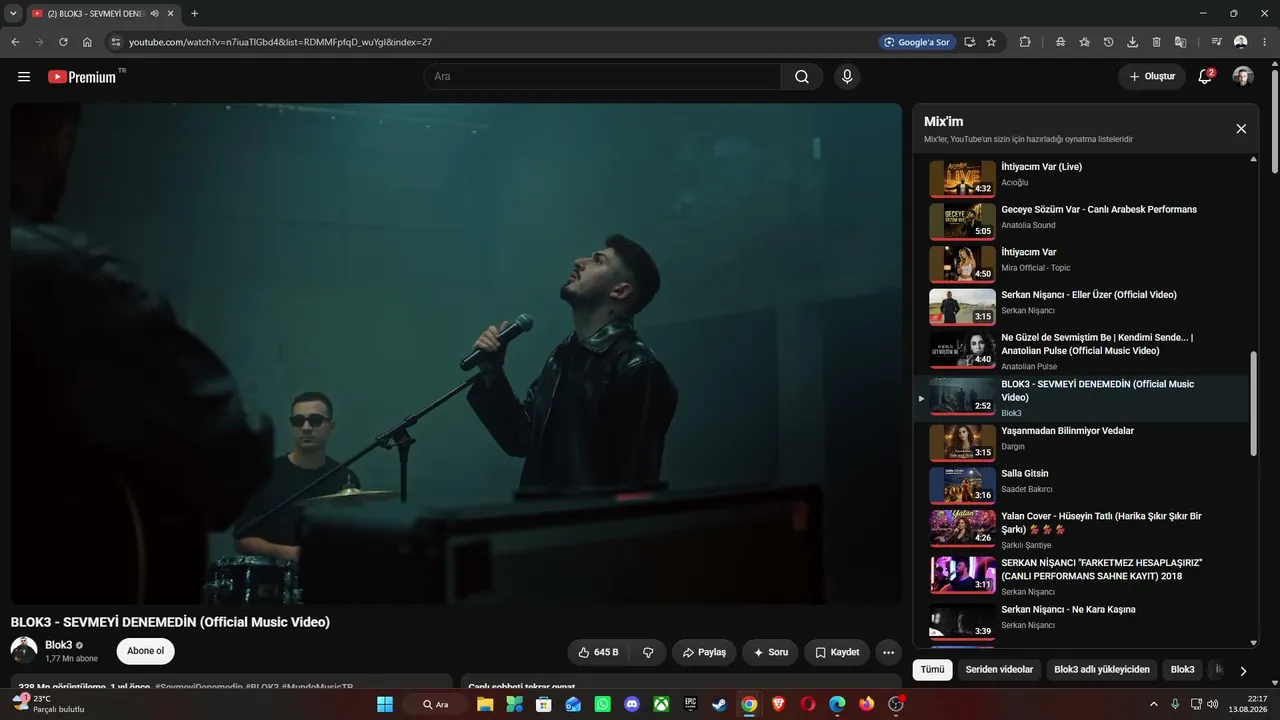Click Google'a Sor lens button
Viewport: 1280px width, 720px height.
[x=917, y=42]
